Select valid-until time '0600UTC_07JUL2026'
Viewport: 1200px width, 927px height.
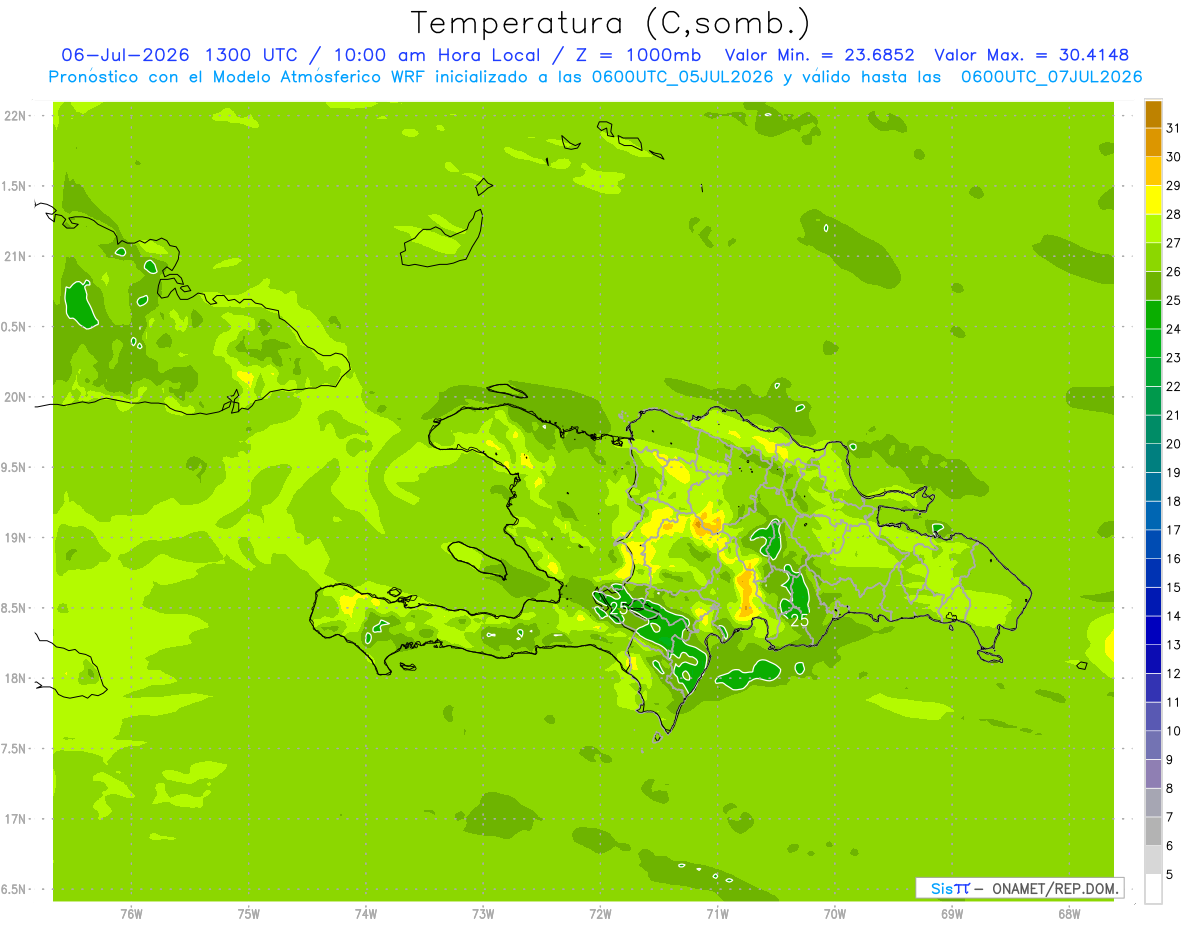pos(1052,77)
